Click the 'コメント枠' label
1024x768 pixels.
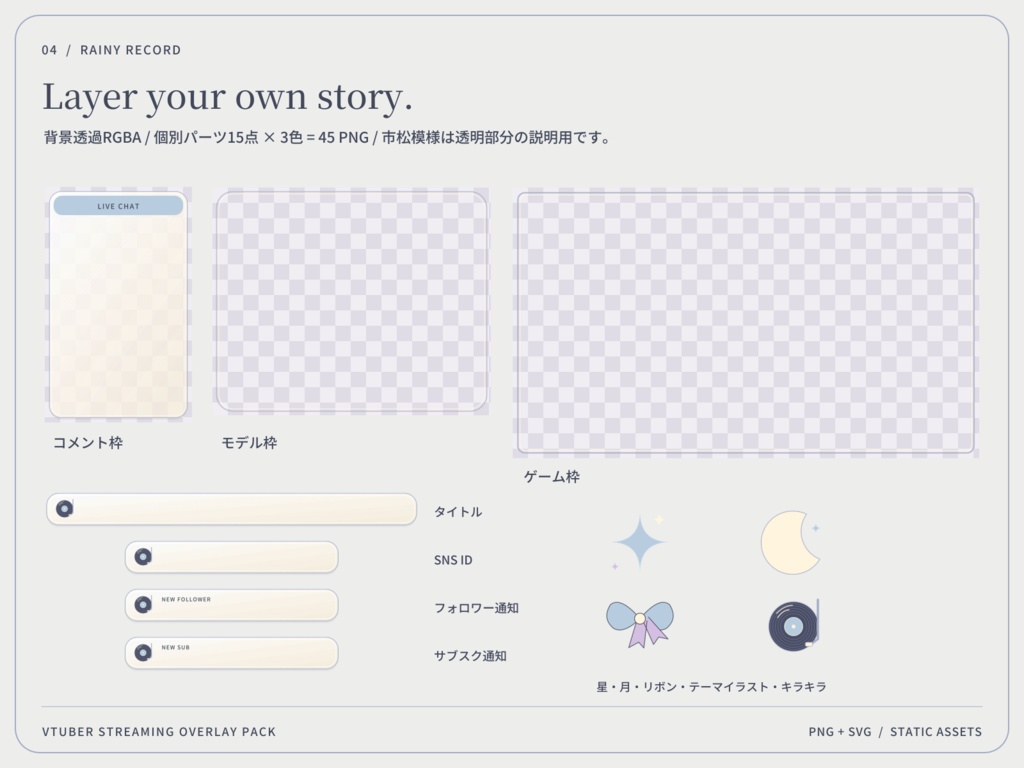click(88, 443)
